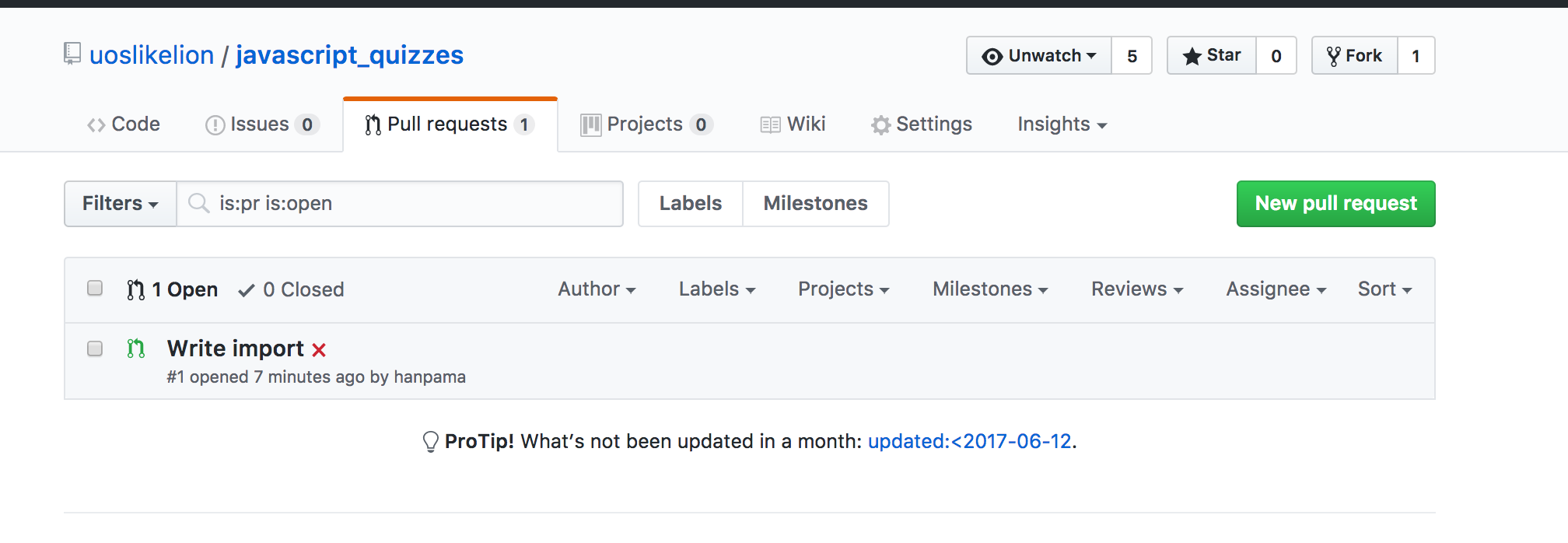Open the Labels button next to search
Screen dimensions: 1568x543
tap(691, 204)
